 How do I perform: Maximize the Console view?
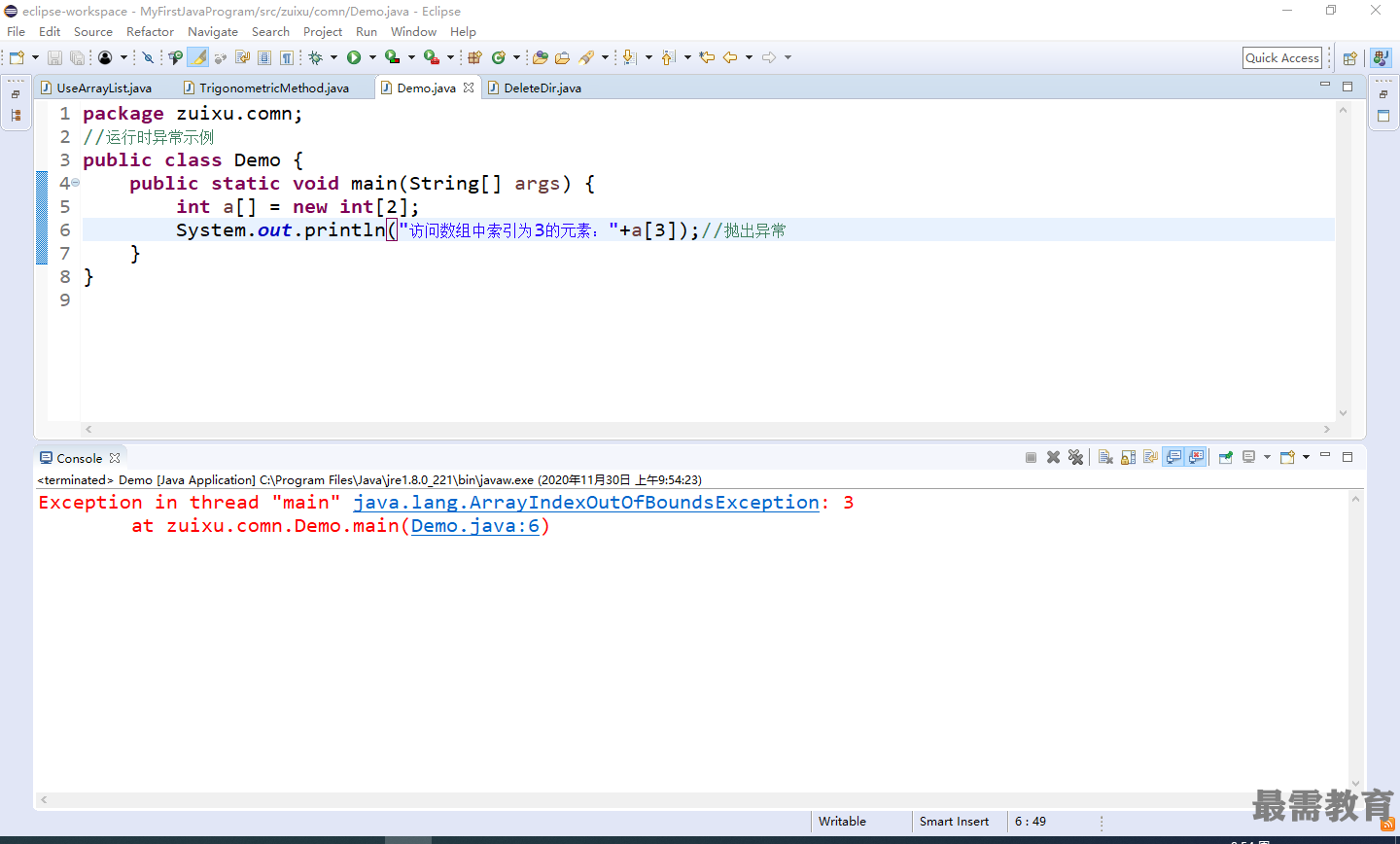point(1347,457)
